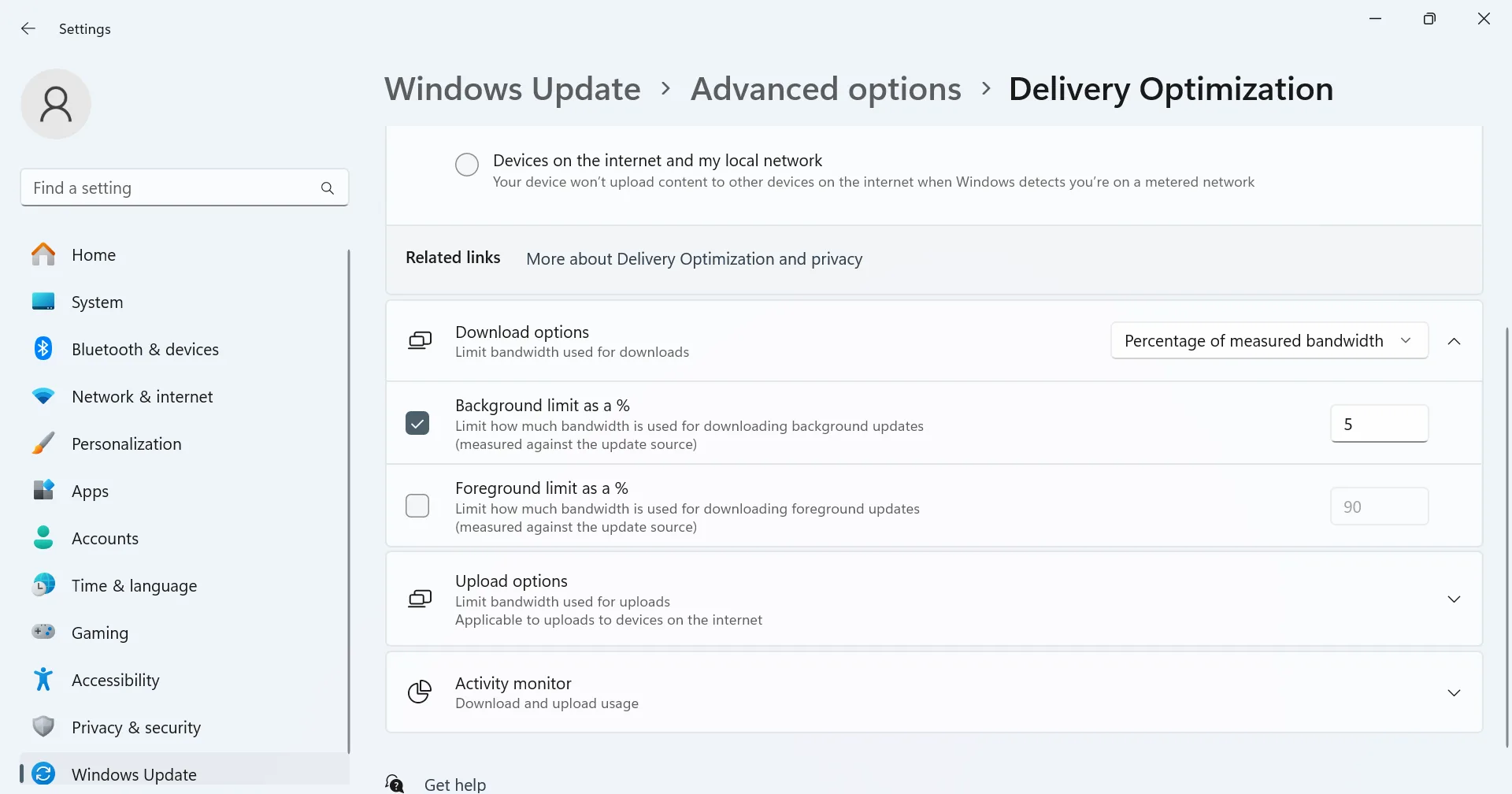The width and height of the screenshot is (1512, 794).
Task: Click the Get help link
Action: [455, 785]
